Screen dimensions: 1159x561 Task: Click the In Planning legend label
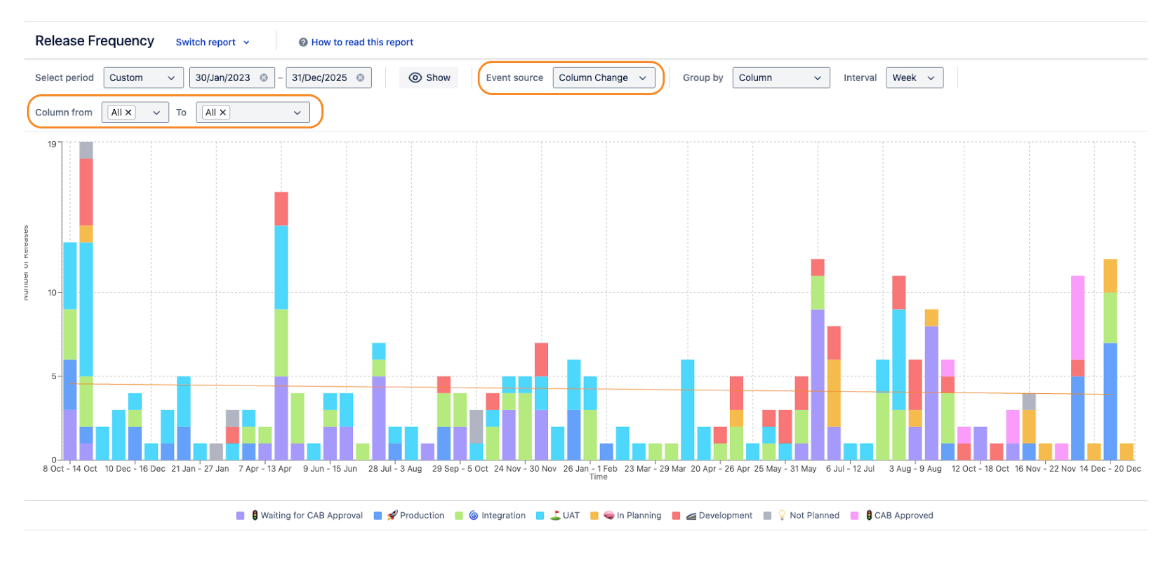639,515
